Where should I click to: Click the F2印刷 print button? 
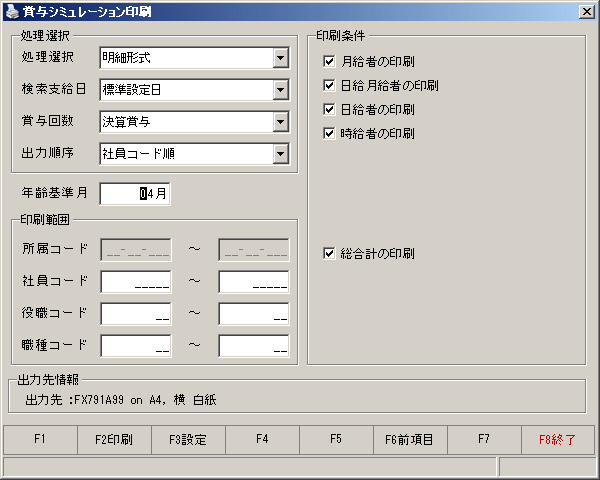click(x=114, y=439)
